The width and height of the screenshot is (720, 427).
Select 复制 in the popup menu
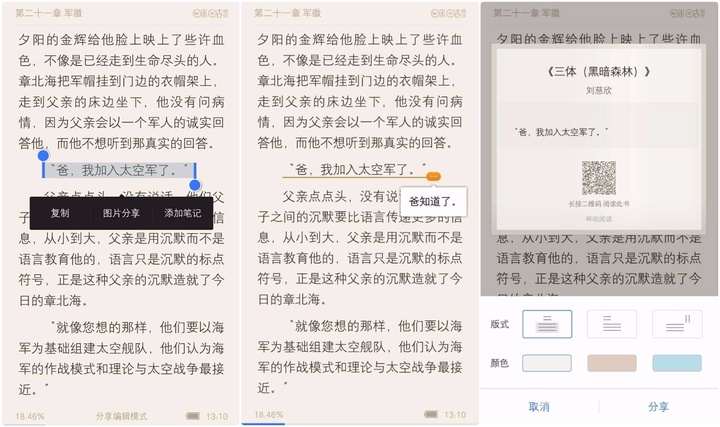60,213
